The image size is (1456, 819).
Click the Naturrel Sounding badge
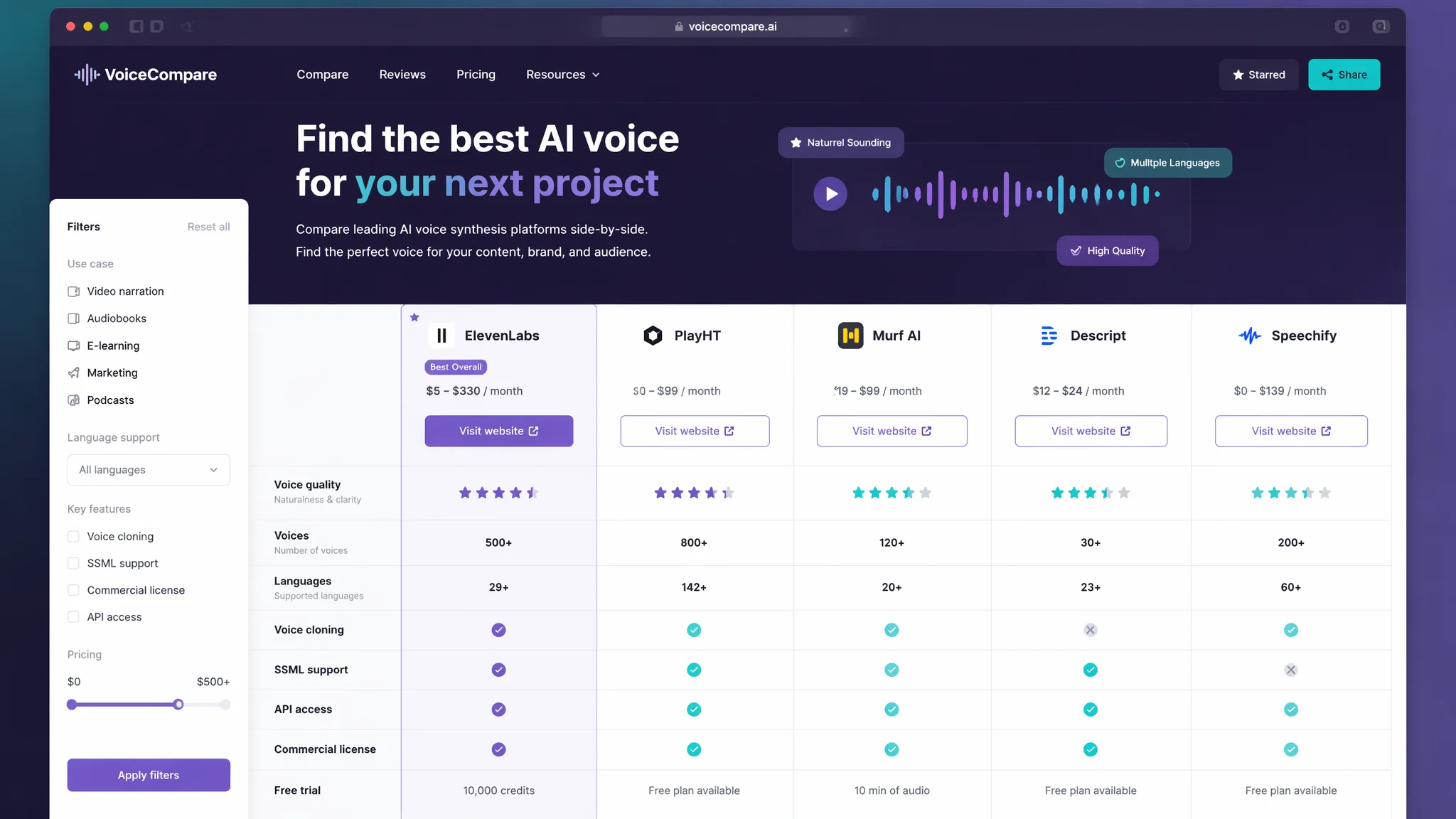coord(841,143)
